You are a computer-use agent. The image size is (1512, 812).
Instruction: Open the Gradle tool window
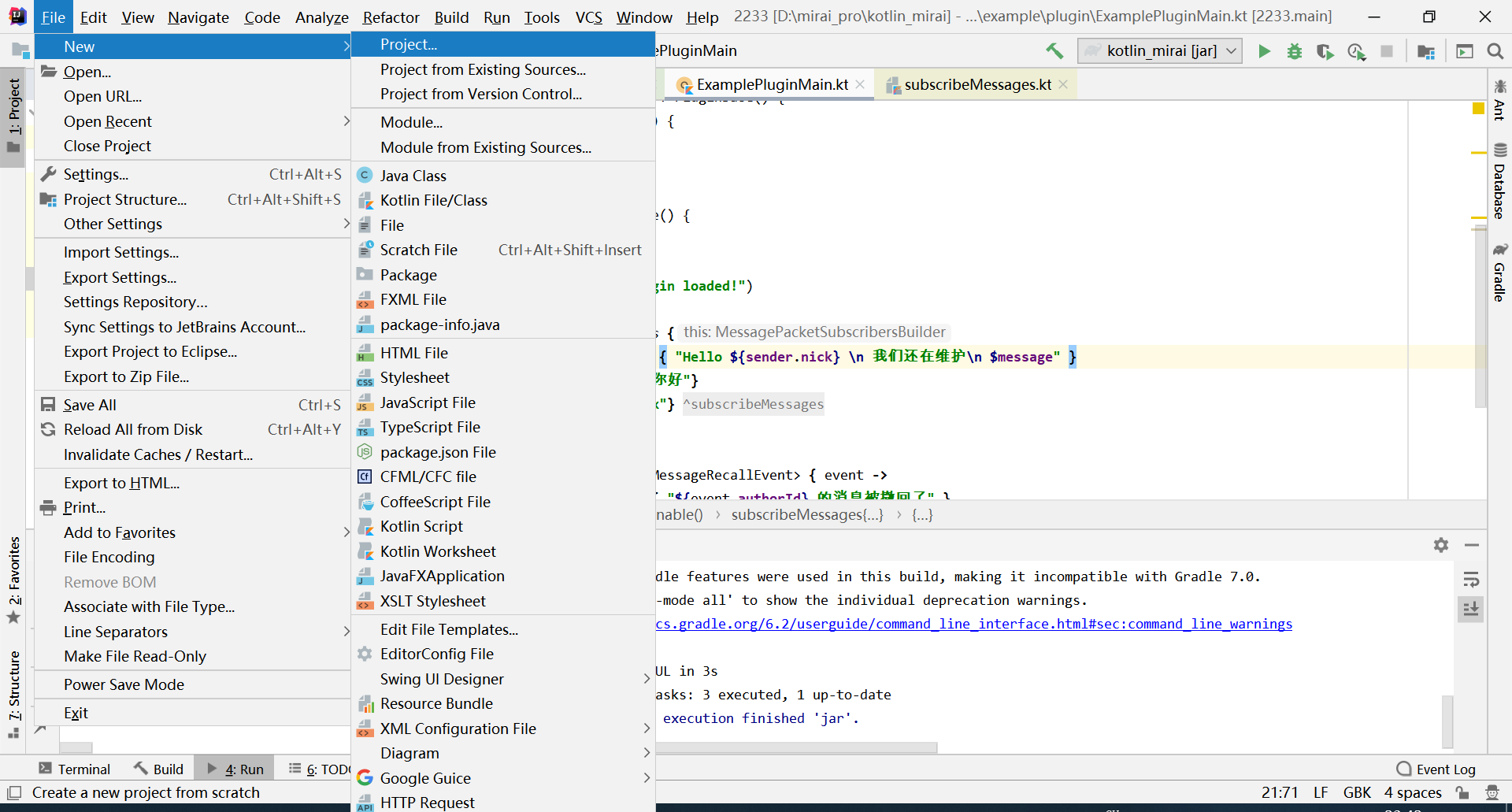[1499, 273]
